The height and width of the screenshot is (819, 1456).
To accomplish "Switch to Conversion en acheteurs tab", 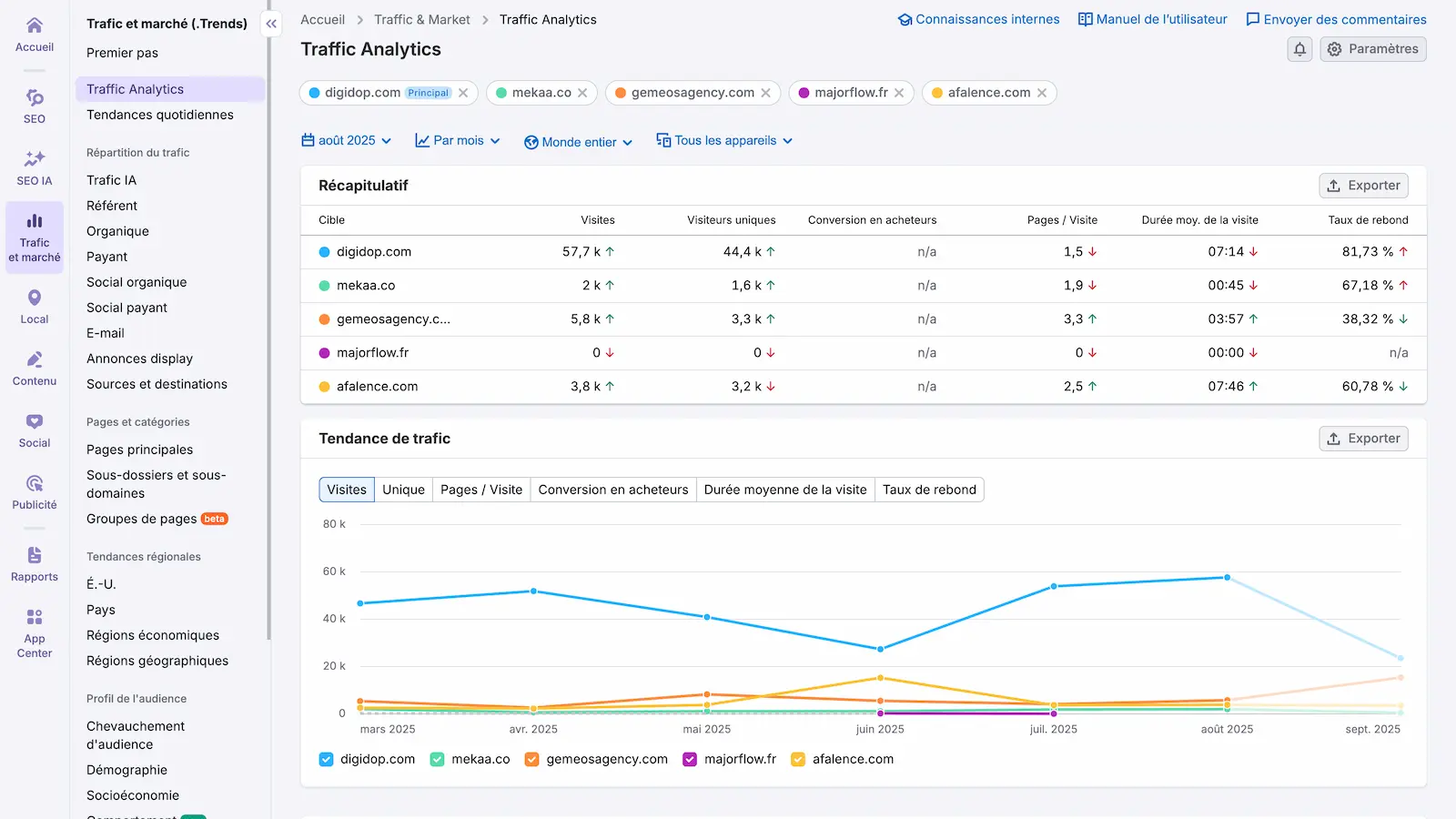I will (x=613, y=490).
